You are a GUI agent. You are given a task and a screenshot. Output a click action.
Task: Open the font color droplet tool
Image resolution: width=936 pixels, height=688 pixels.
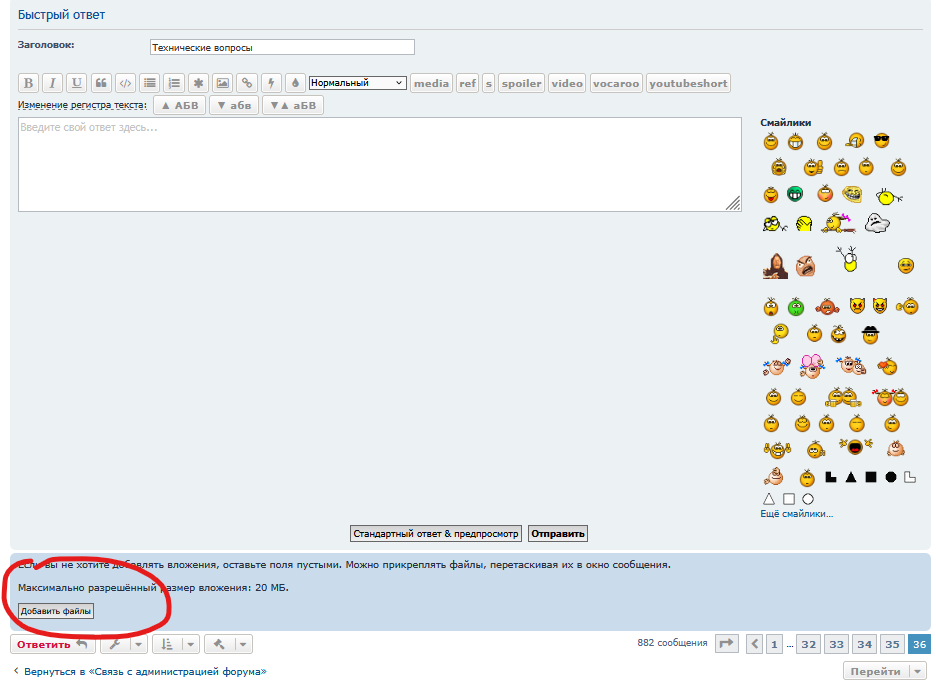coord(295,83)
